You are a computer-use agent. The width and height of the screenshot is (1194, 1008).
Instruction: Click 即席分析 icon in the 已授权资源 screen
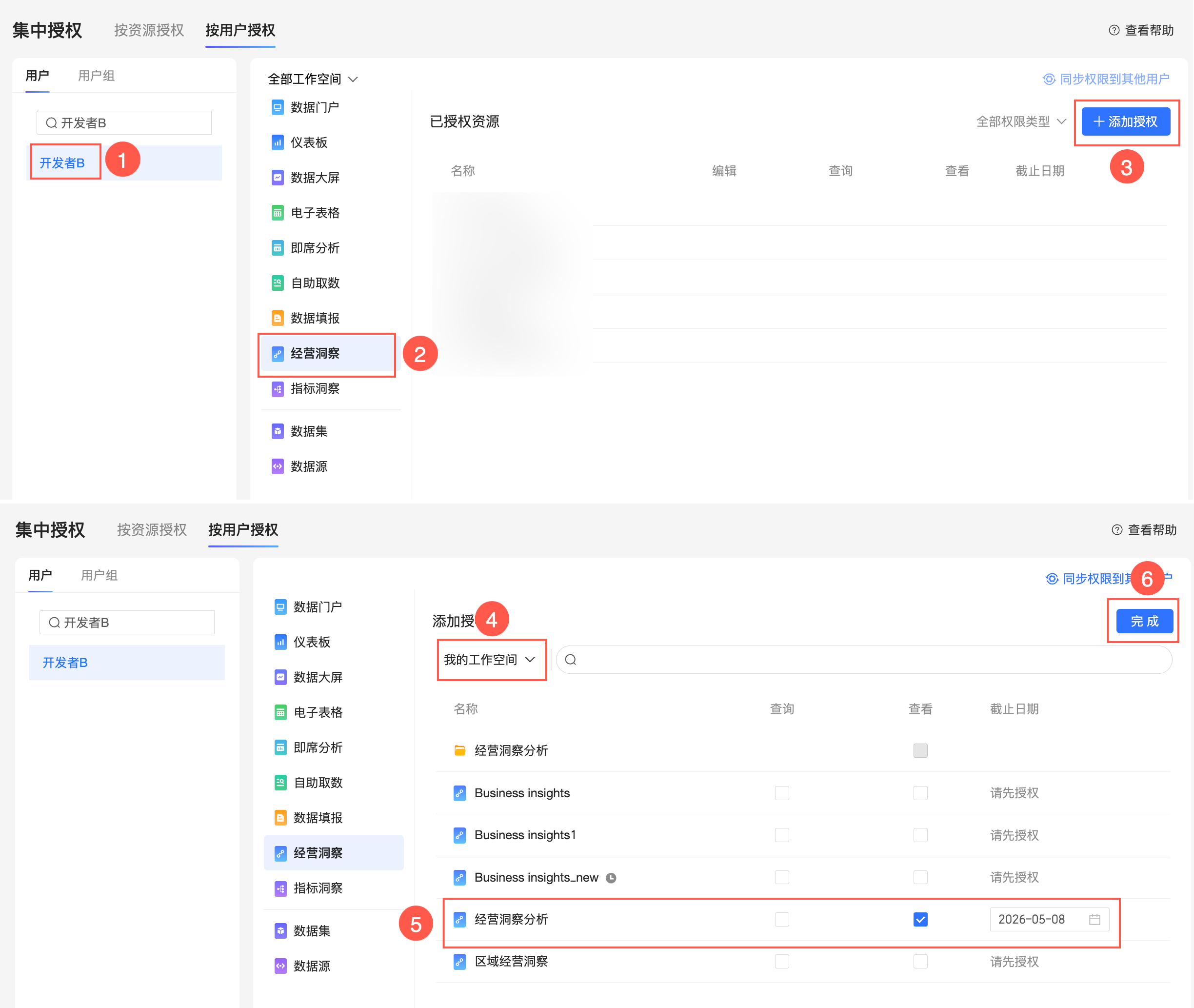point(277,248)
